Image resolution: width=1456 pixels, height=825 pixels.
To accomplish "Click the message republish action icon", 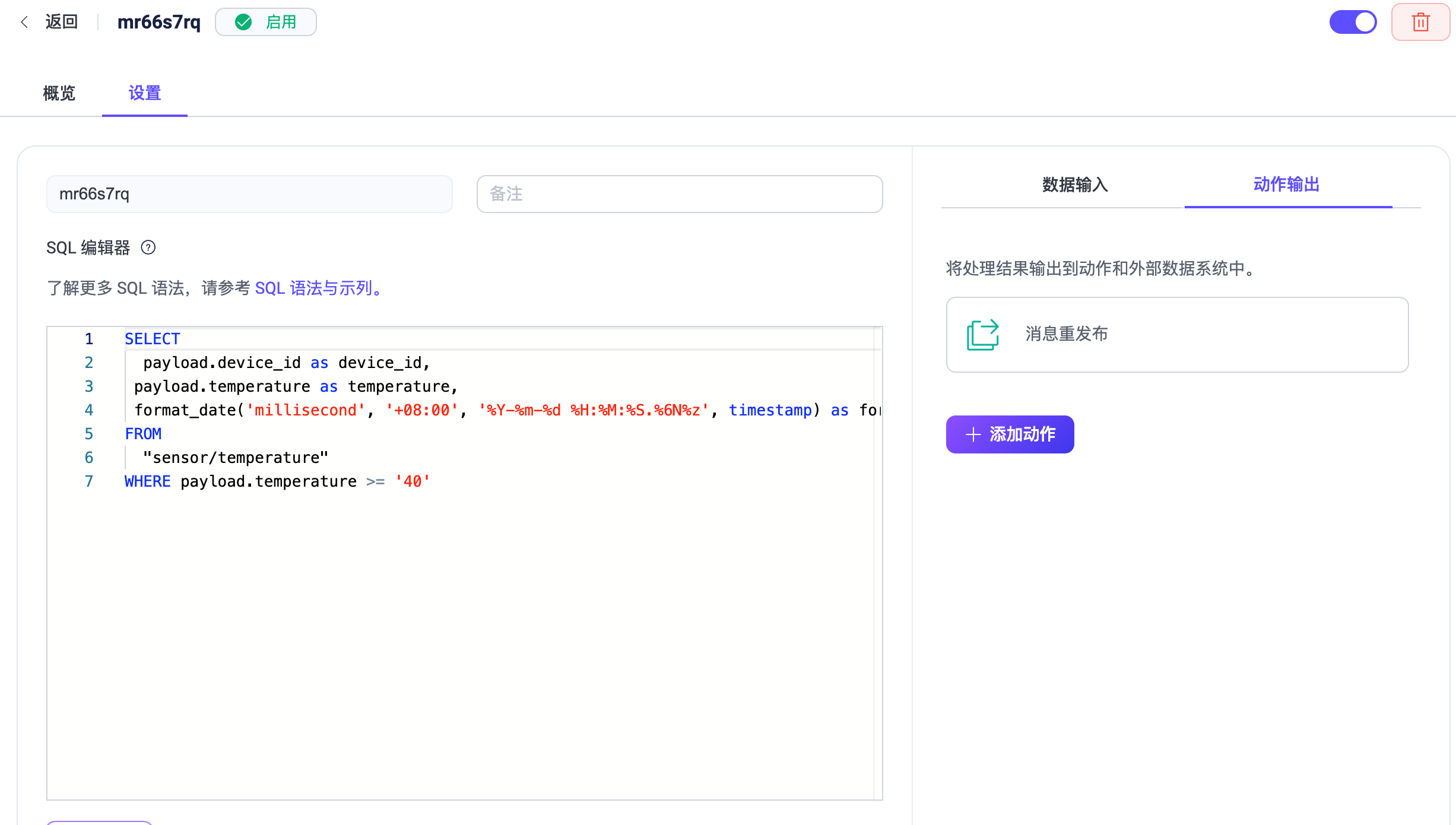I will point(983,335).
